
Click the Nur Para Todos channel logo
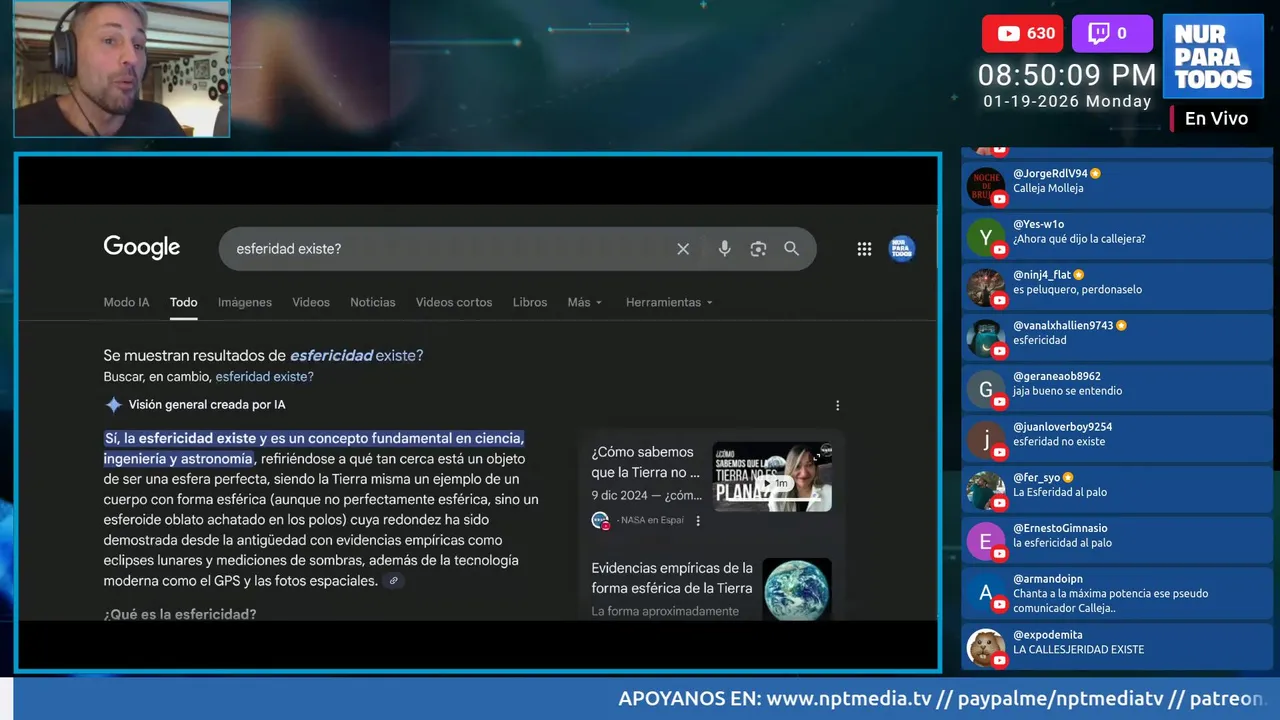click(1213, 56)
